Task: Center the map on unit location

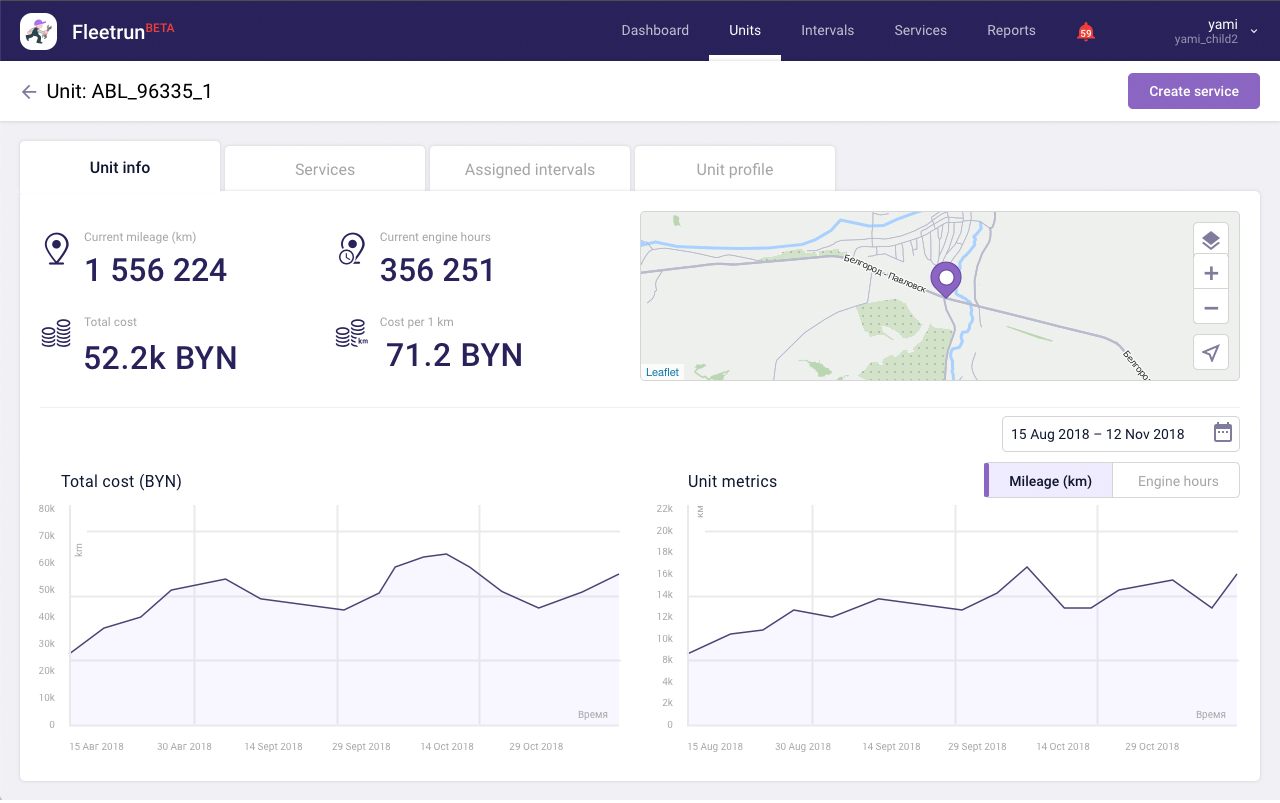Action: click(x=1210, y=352)
